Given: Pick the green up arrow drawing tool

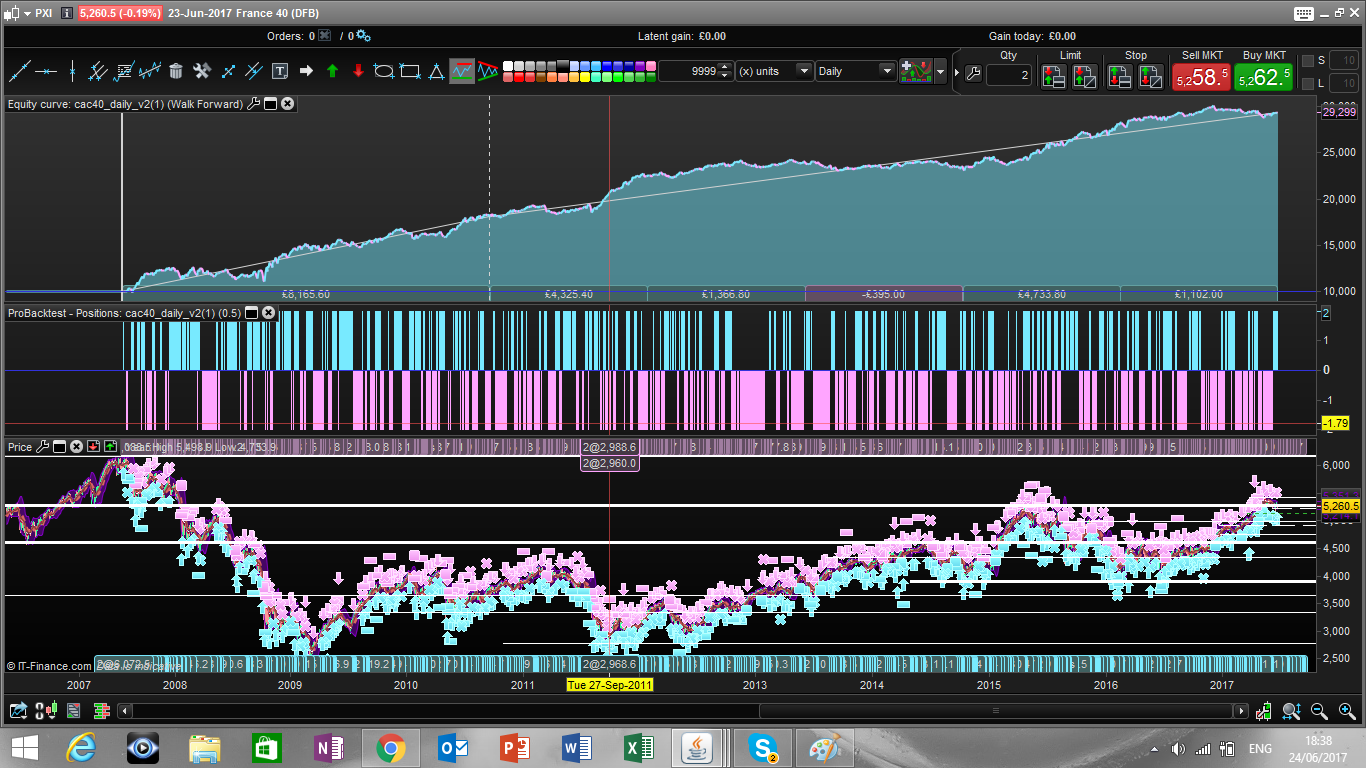Looking at the screenshot, I should tap(332, 71).
